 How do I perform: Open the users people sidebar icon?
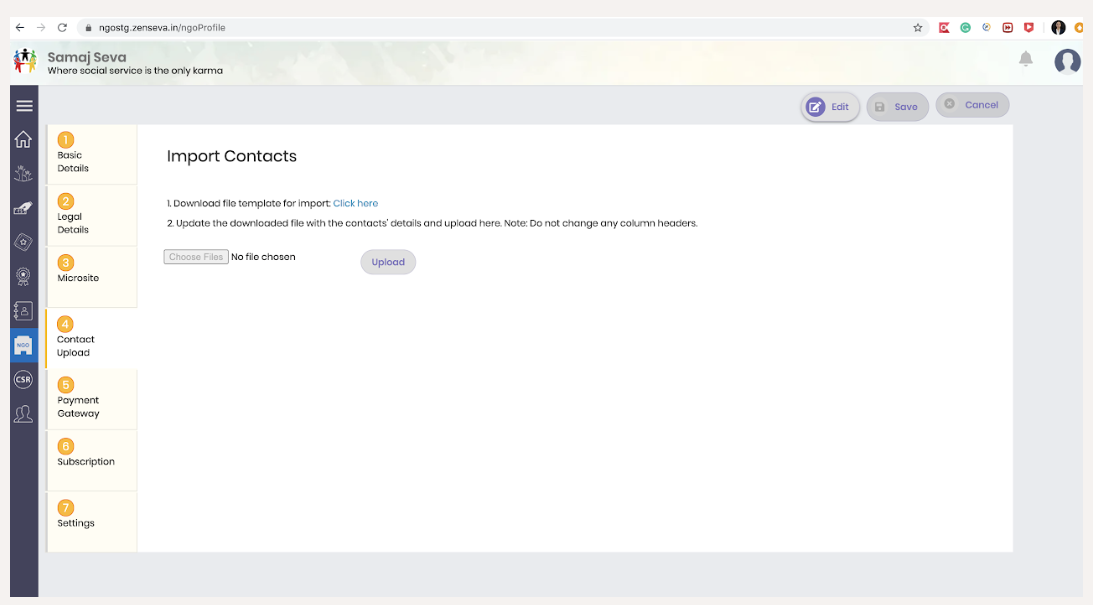click(x=23, y=414)
